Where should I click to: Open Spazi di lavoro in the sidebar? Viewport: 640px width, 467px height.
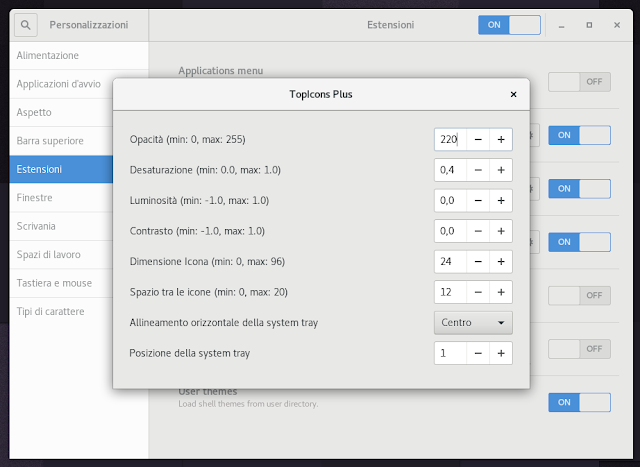pos(61,255)
